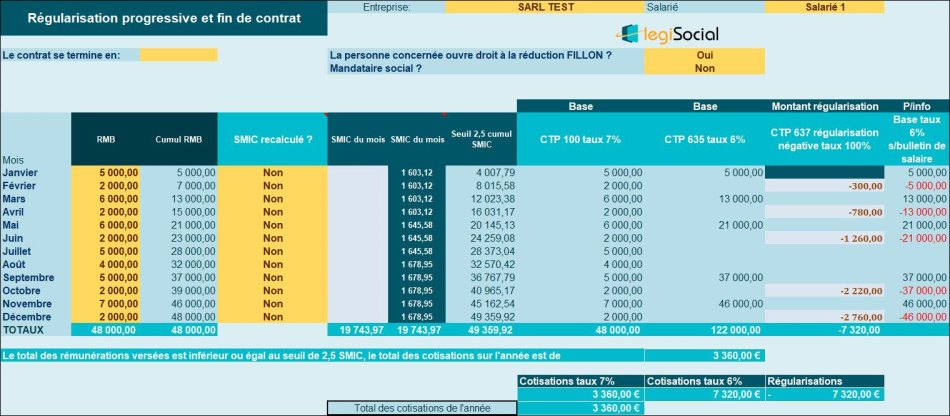Click the 'Régularisation progressive et fin de contrat' title
Screen dimensions: 950x416
pos(162,18)
